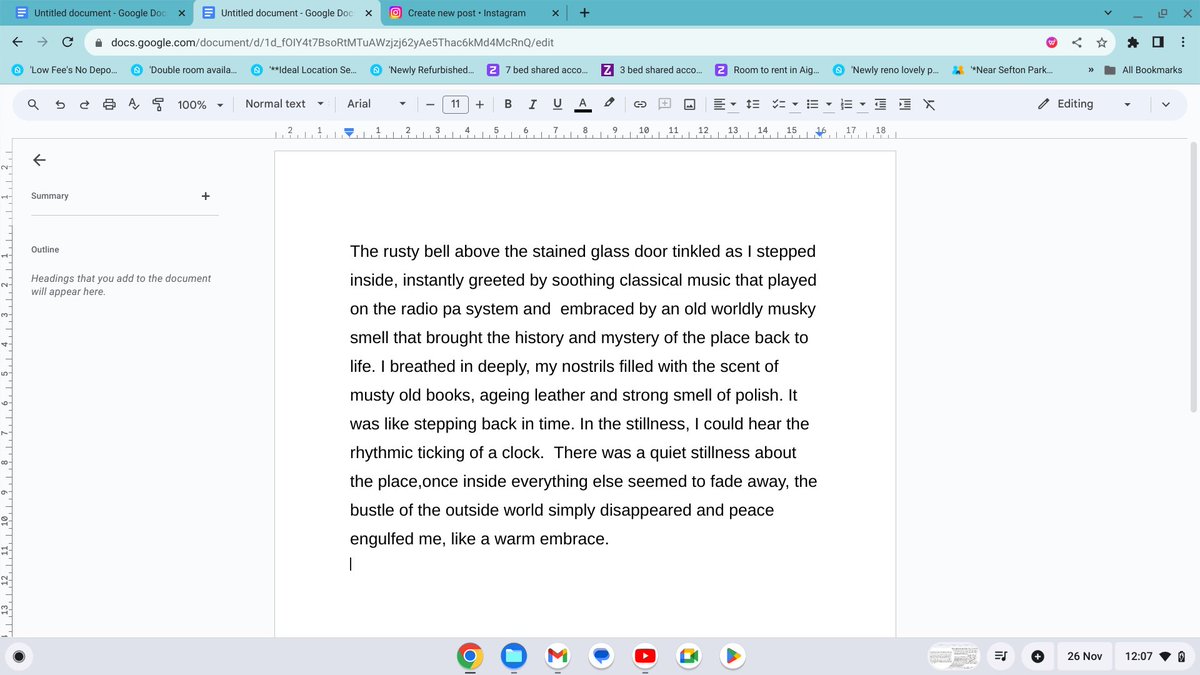Add a comment via the comment icon
Screen dimensions: 1200x675
663,103
